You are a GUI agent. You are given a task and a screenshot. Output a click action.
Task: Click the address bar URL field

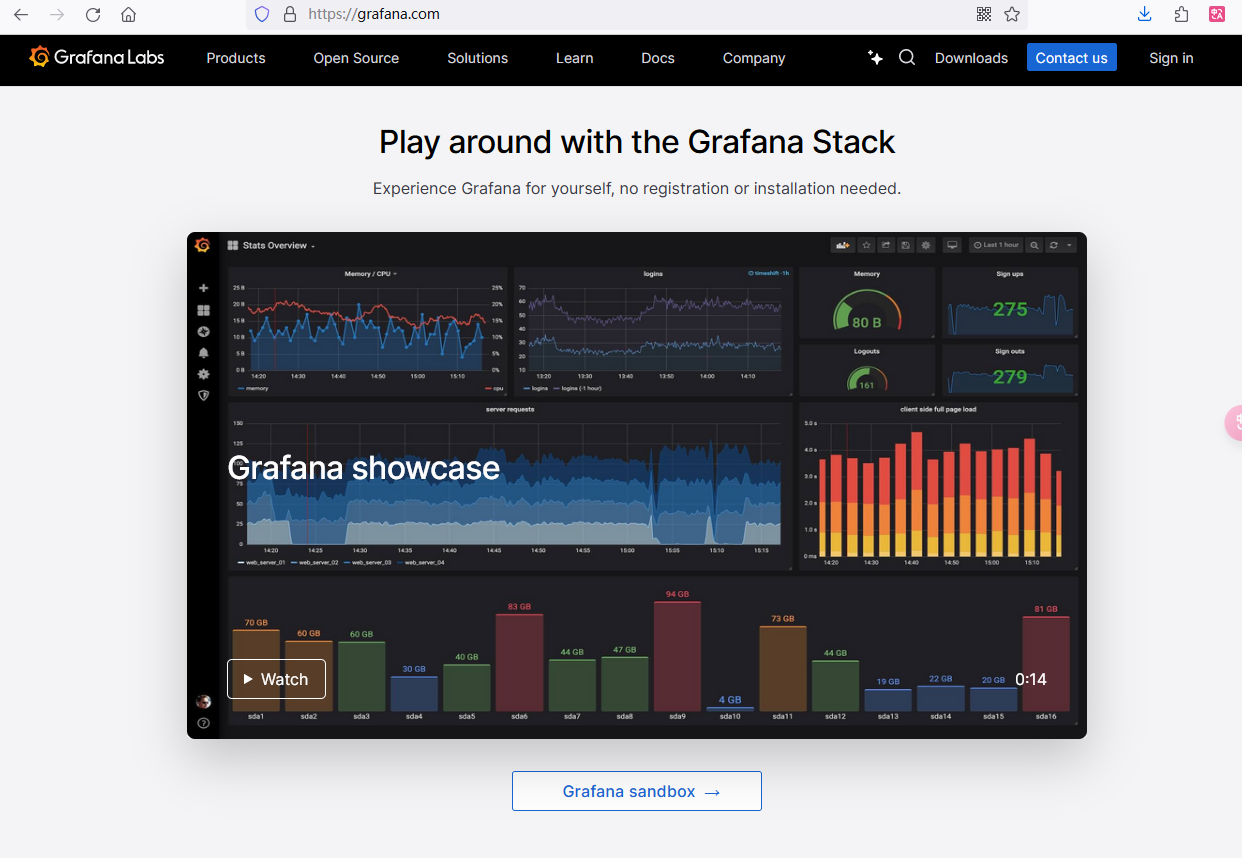click(x=600, y=14)
